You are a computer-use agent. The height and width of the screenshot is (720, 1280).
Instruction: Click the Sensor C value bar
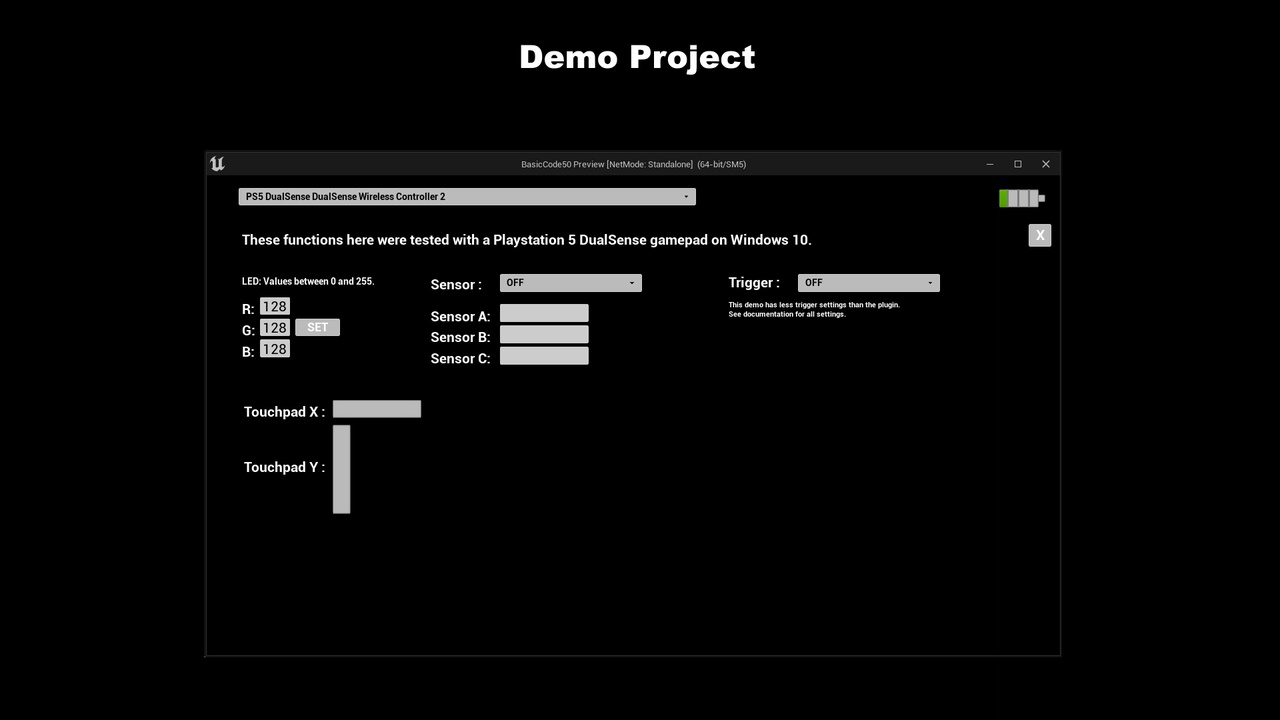[544, 356]
